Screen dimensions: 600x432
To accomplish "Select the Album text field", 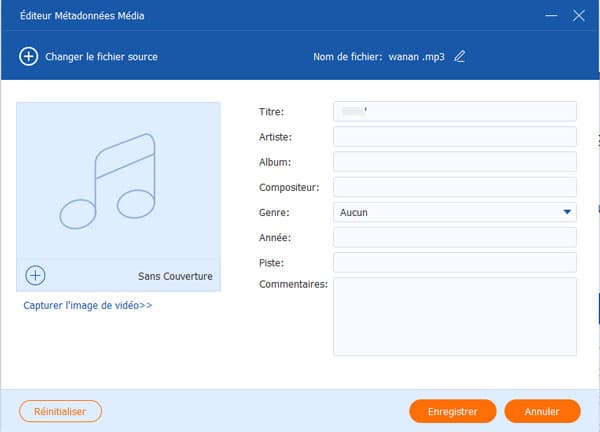I will pyautogui.click(x=455, y=162).
